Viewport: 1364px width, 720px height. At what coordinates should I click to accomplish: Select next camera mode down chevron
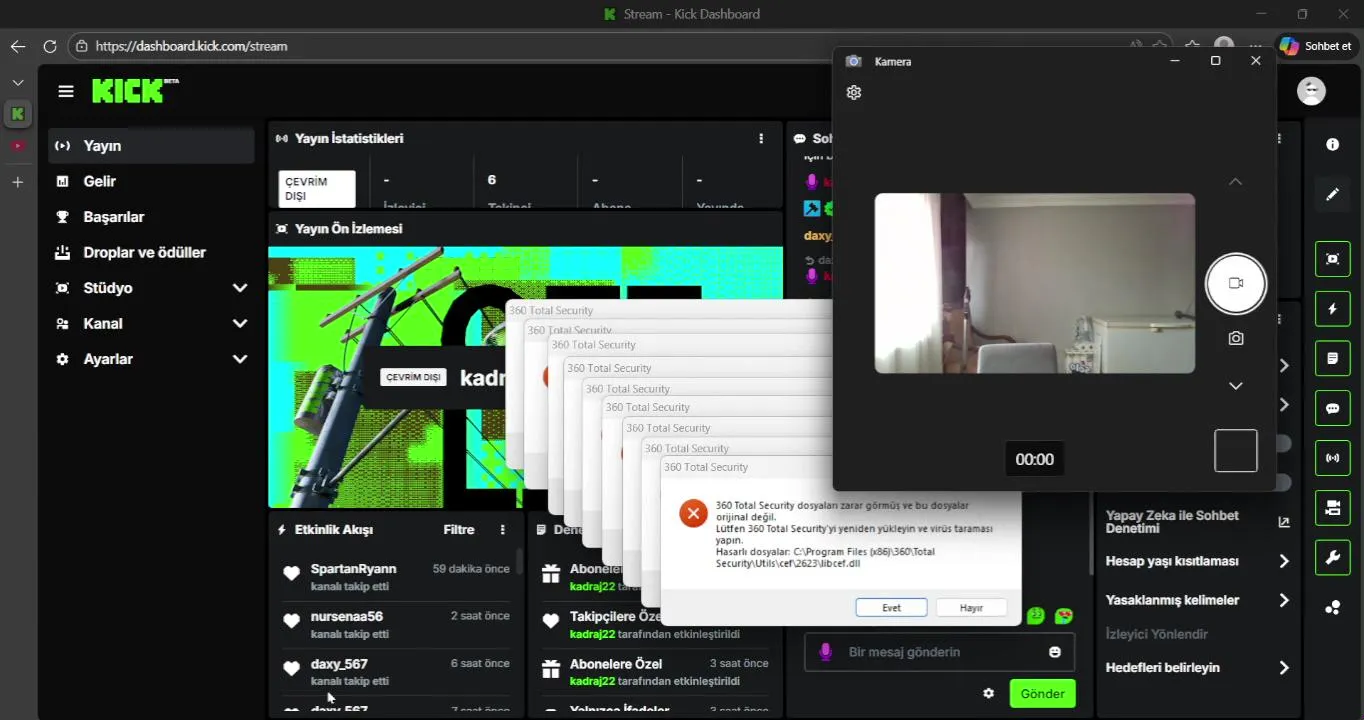1236,386
